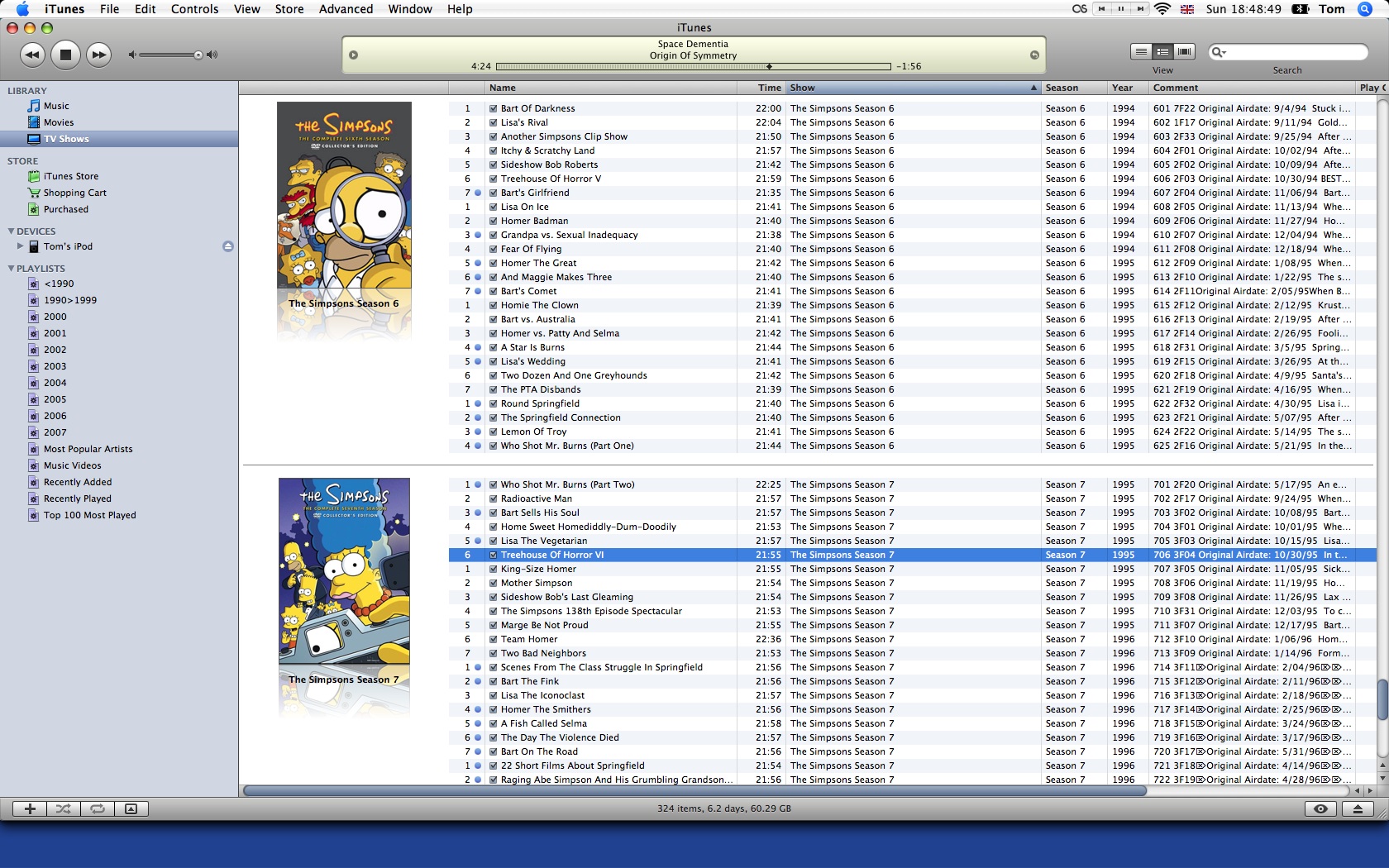Uncheck Lisa's Rival checkbox

494,122
